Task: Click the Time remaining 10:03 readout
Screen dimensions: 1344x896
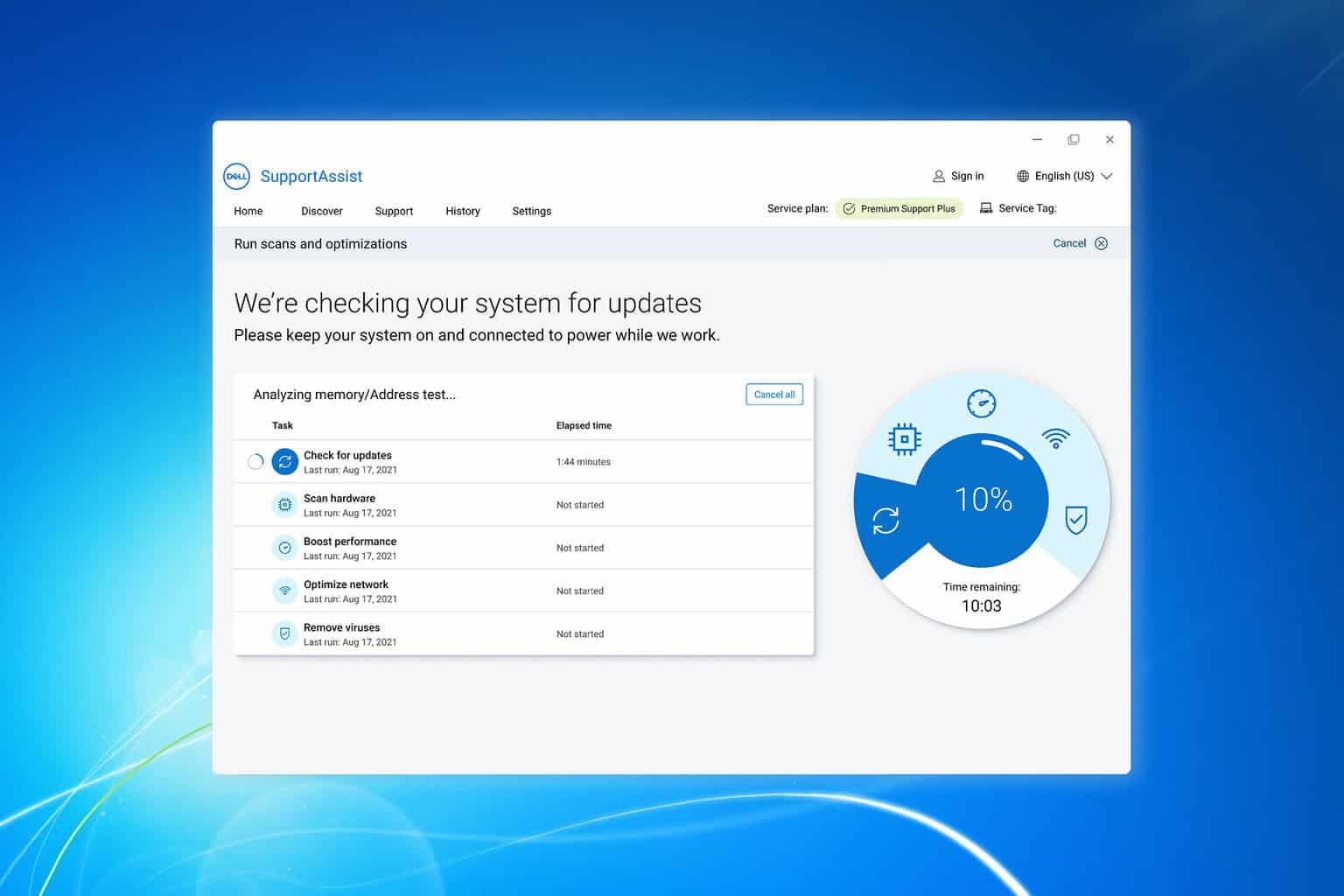Action: tap(982, 598)
